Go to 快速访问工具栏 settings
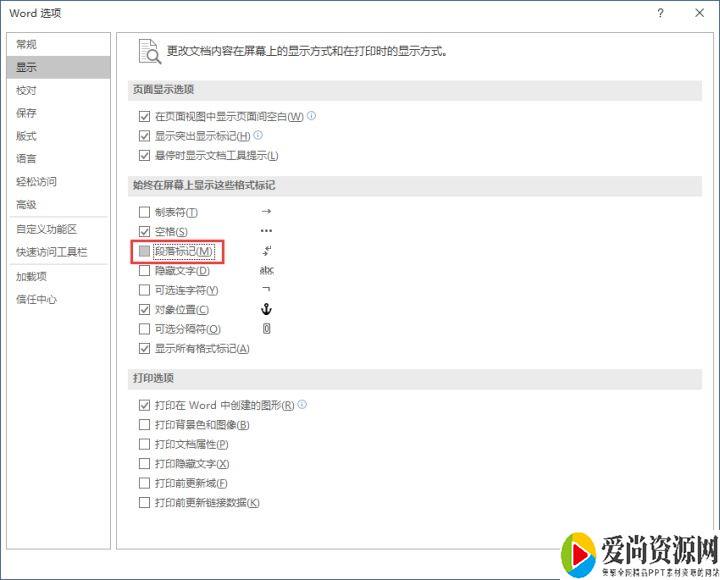Image resolution: width=720 pixels, height=580 pixels. tap(50, 252)
